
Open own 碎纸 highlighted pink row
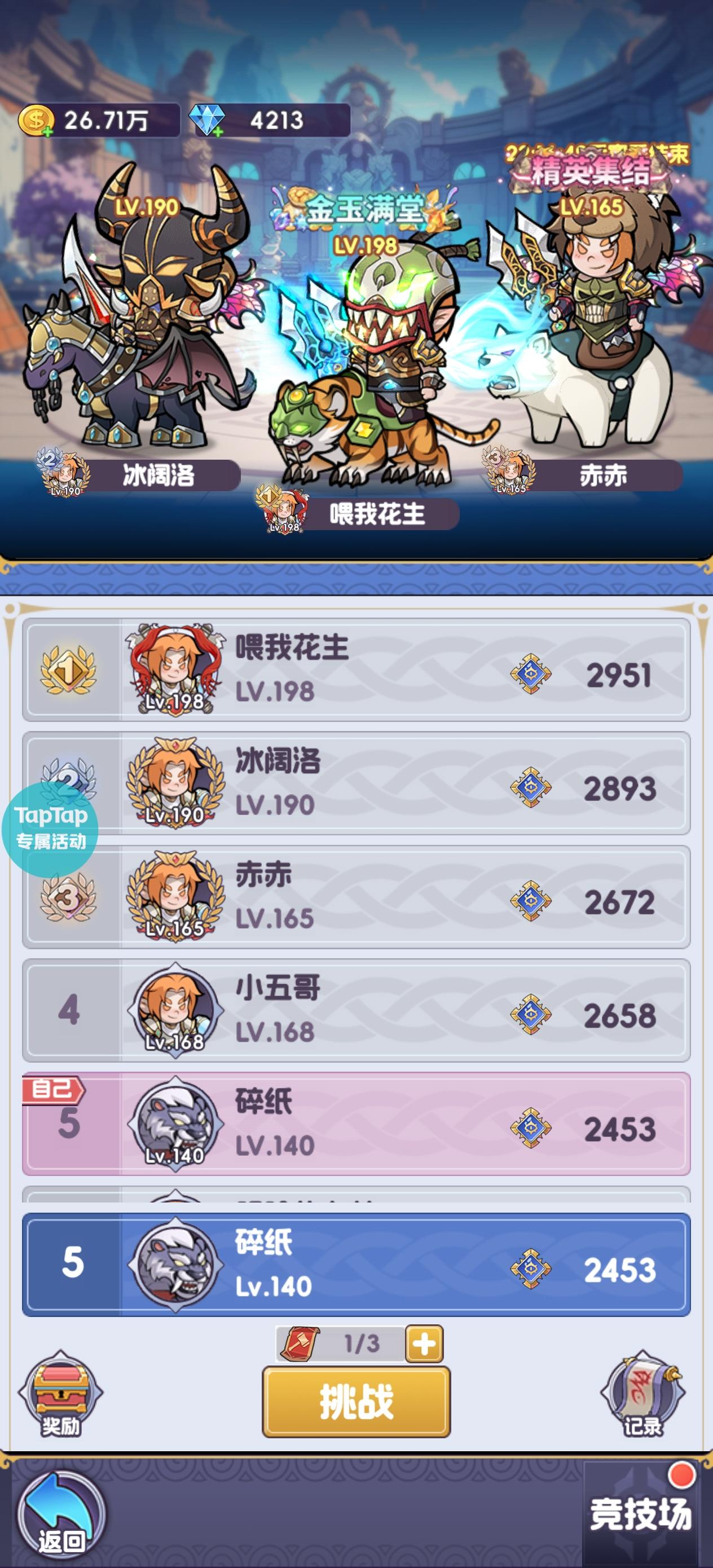point(356,1124)
